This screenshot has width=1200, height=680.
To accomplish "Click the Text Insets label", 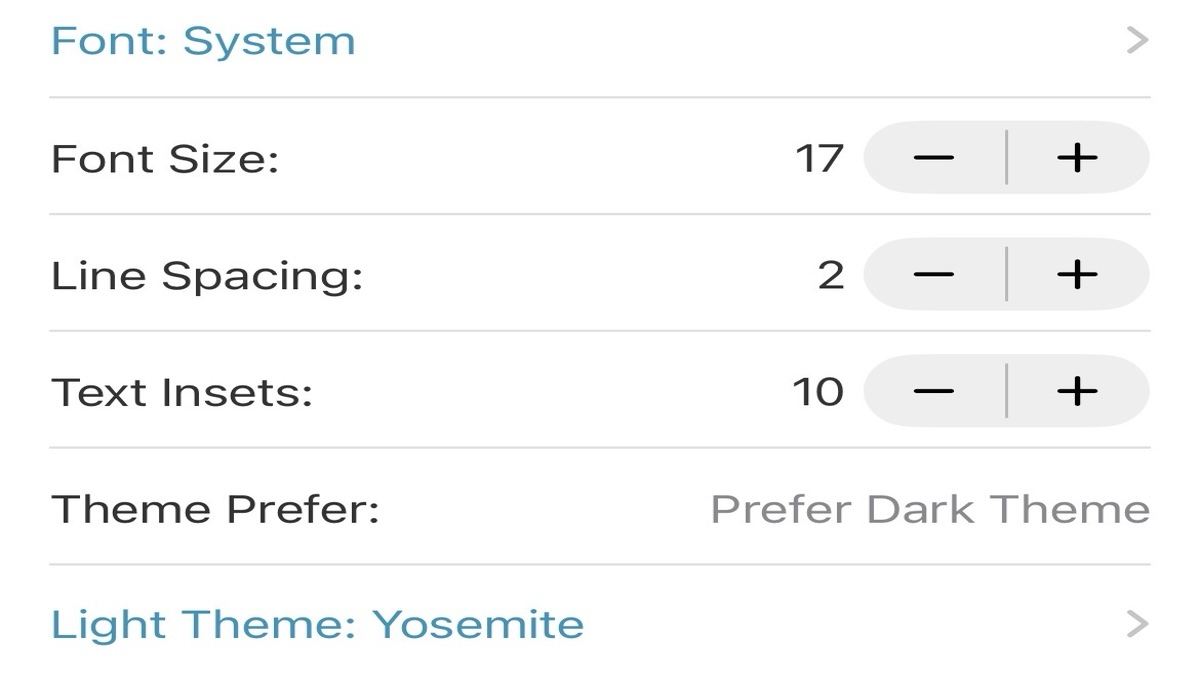I will 181,391.
